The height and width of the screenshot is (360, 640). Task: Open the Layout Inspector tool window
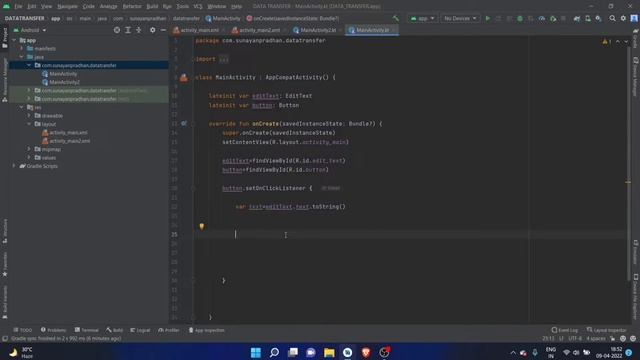(x=606, y=330)
